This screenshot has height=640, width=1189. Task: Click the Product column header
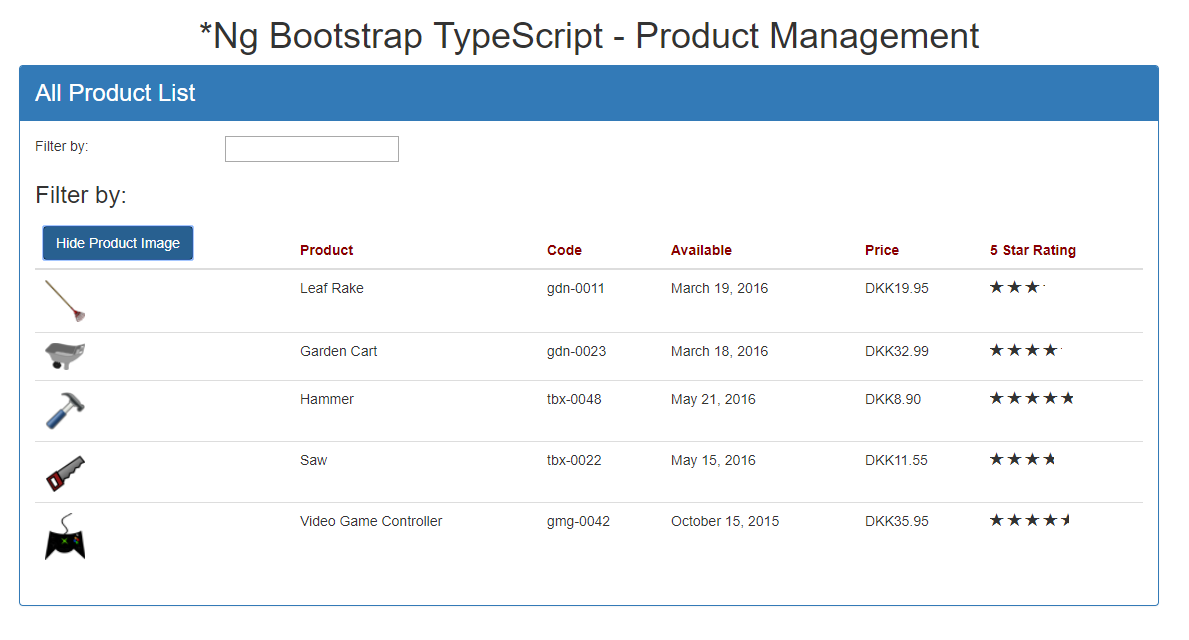(326, 250)
